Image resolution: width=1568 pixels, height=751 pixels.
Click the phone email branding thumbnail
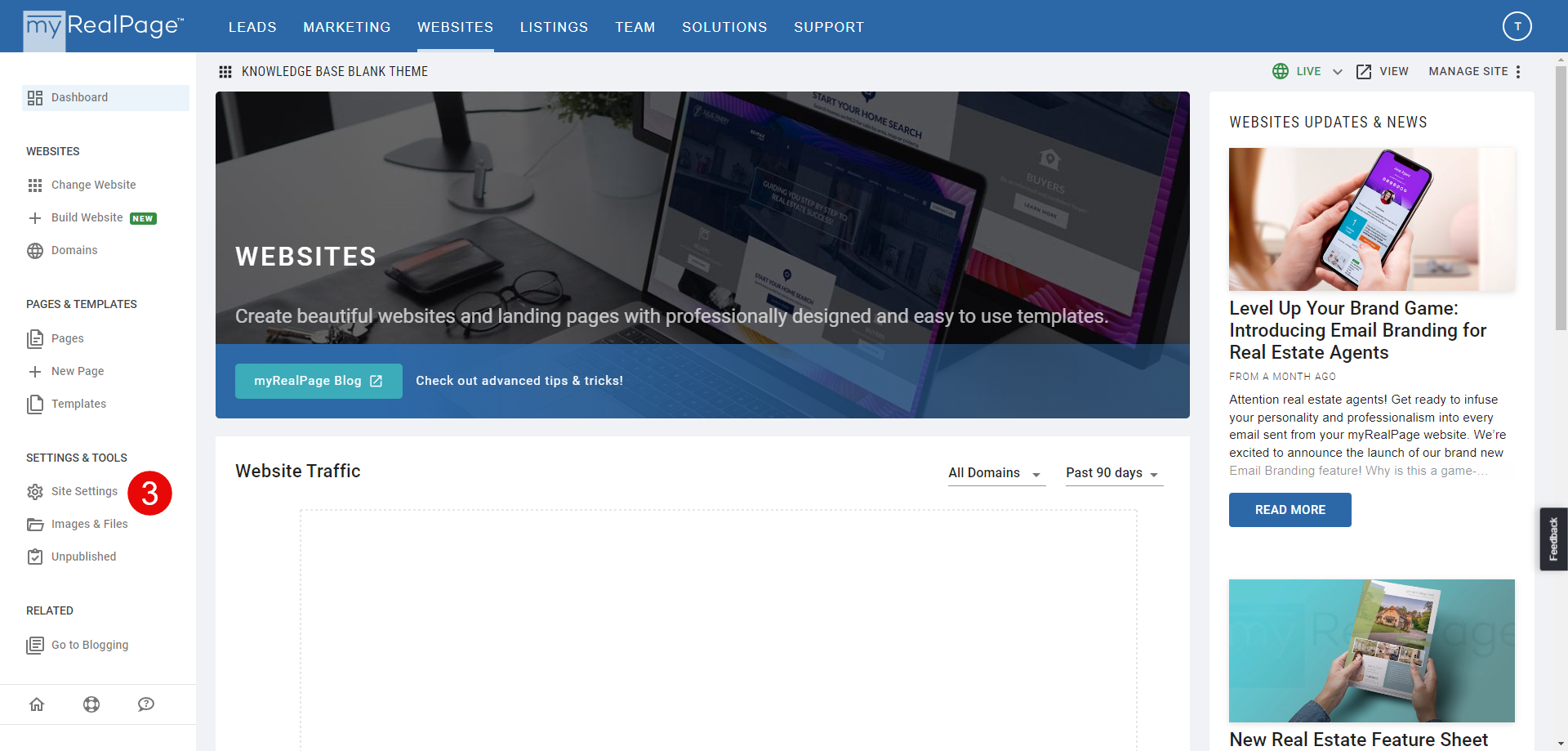[1372, 219]
